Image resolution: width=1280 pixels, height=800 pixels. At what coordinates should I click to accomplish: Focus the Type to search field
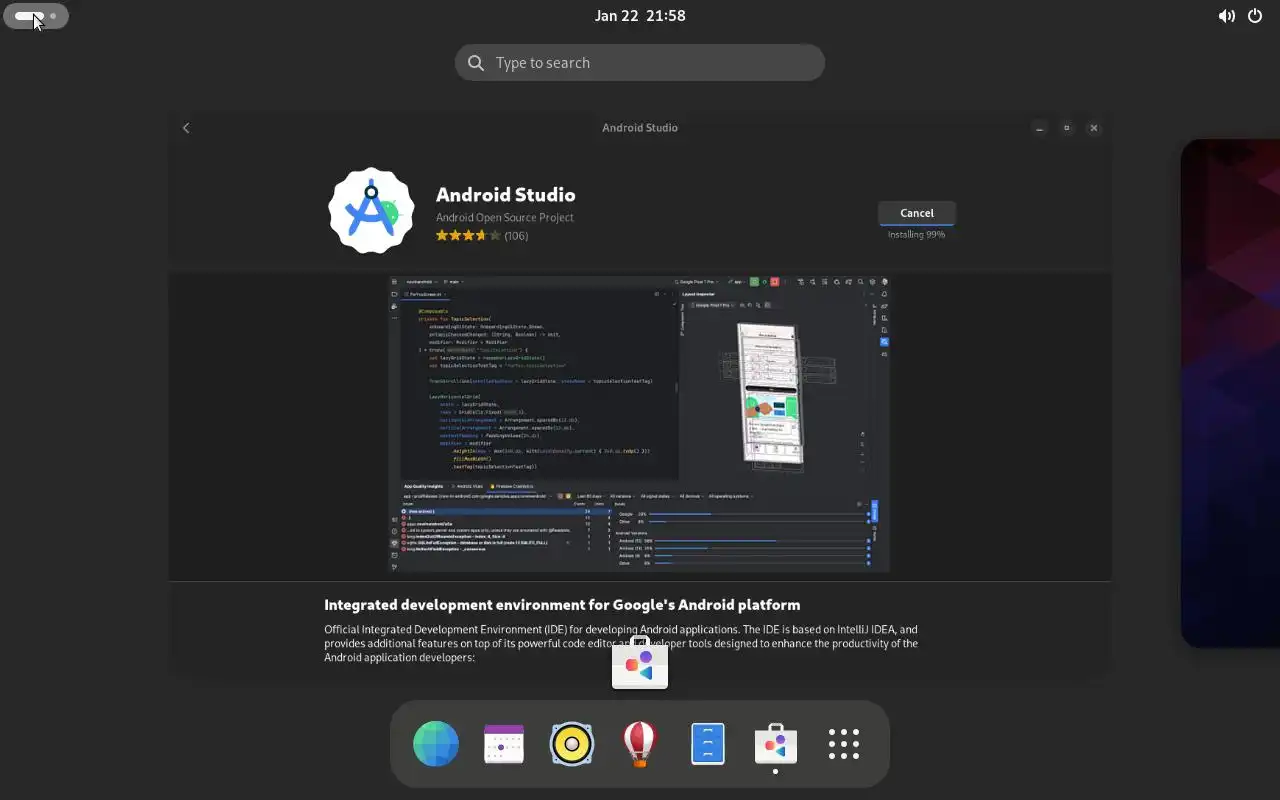[640, 62]
